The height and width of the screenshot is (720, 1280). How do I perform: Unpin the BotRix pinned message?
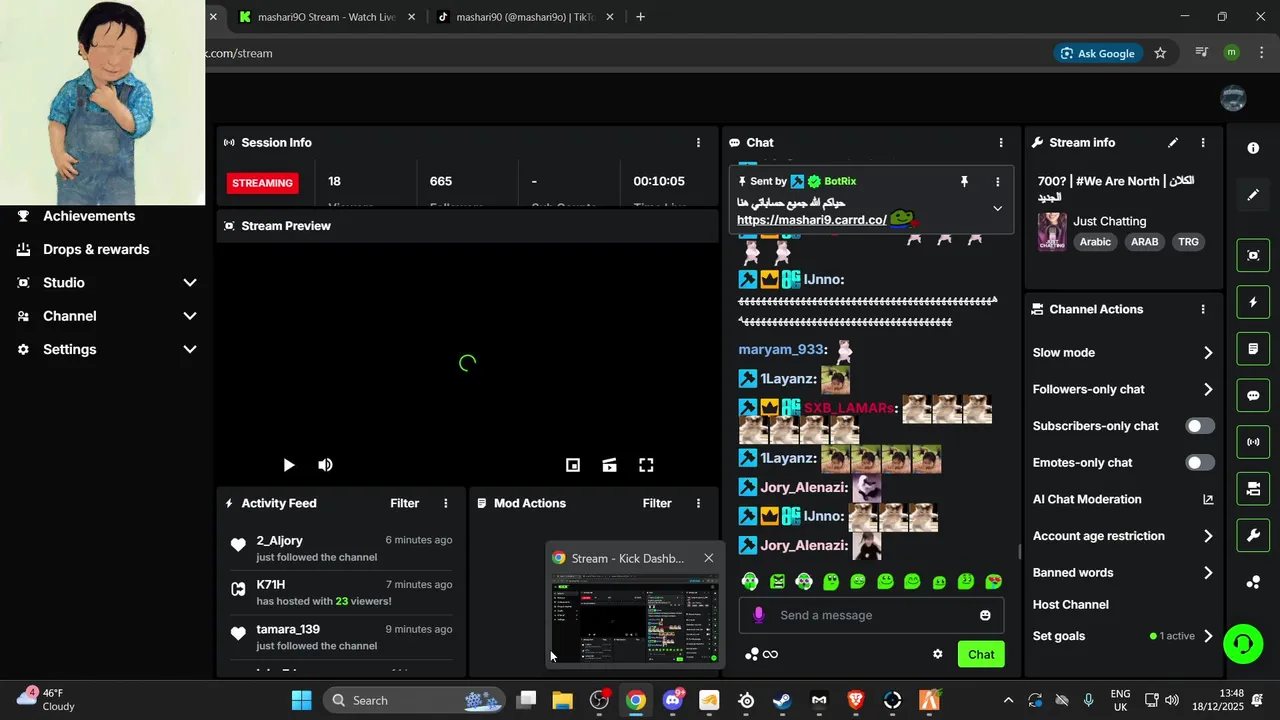point(964,181)
